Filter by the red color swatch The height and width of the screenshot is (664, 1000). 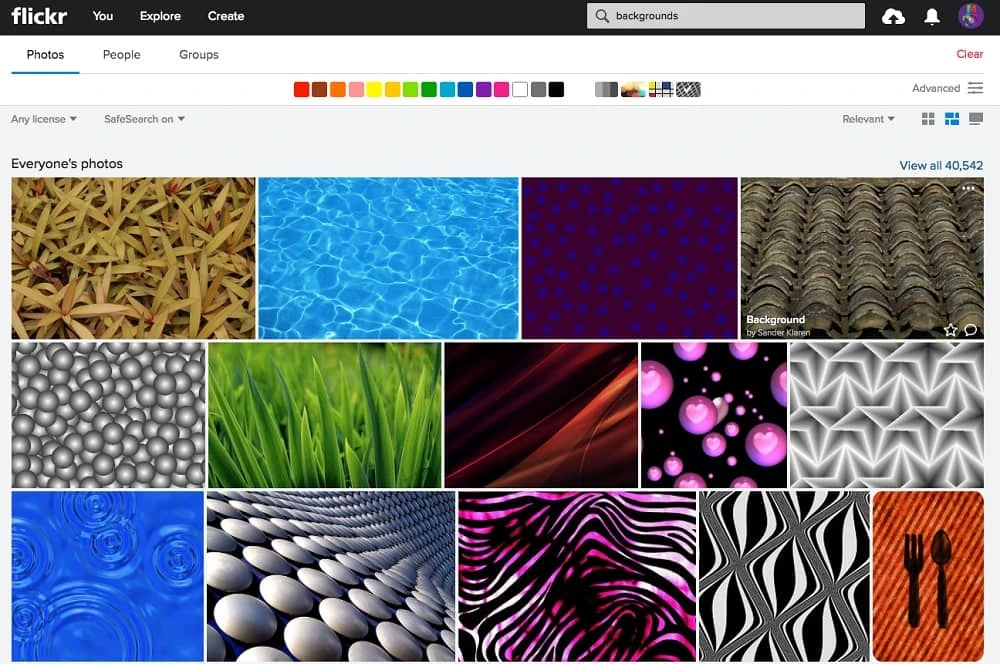click(301, 90)
